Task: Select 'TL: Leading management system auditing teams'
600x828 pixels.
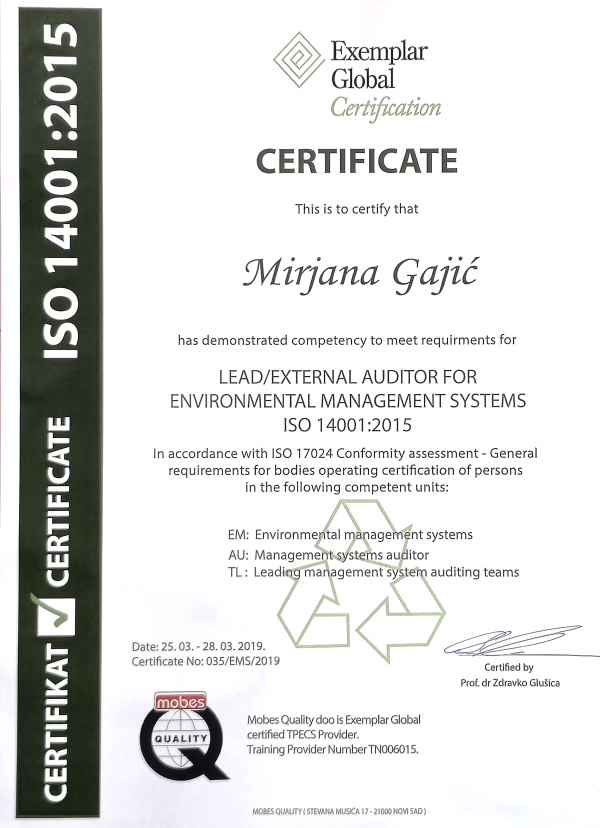Action: tap(373, 572)
